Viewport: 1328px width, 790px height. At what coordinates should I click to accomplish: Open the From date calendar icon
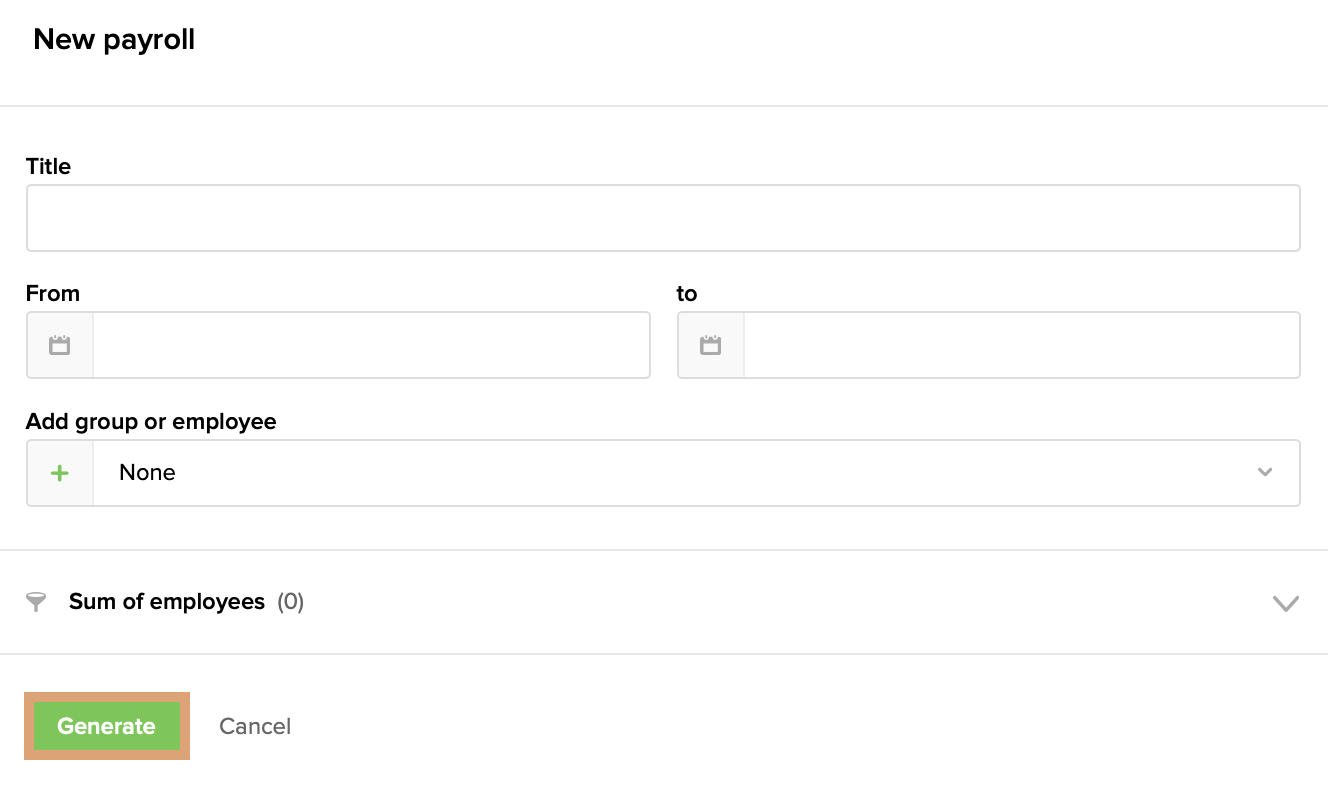[x=60, y=346]
